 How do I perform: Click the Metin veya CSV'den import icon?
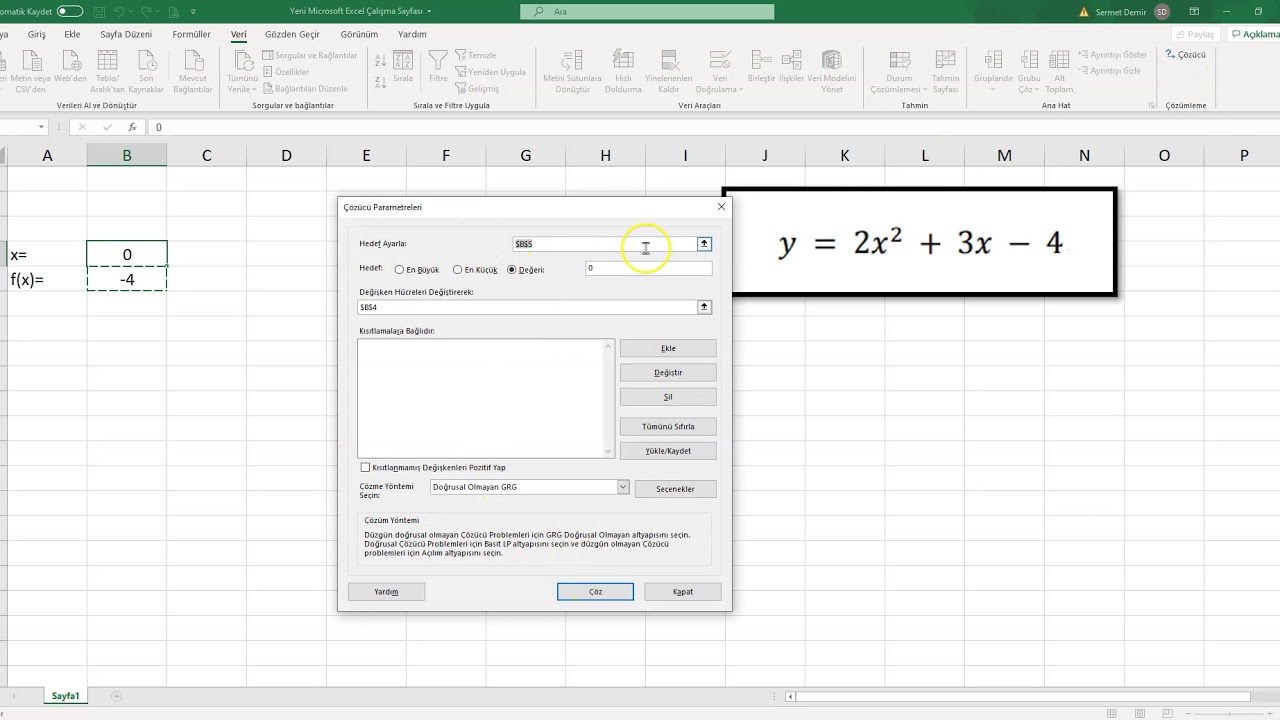(x=30, y=70)
